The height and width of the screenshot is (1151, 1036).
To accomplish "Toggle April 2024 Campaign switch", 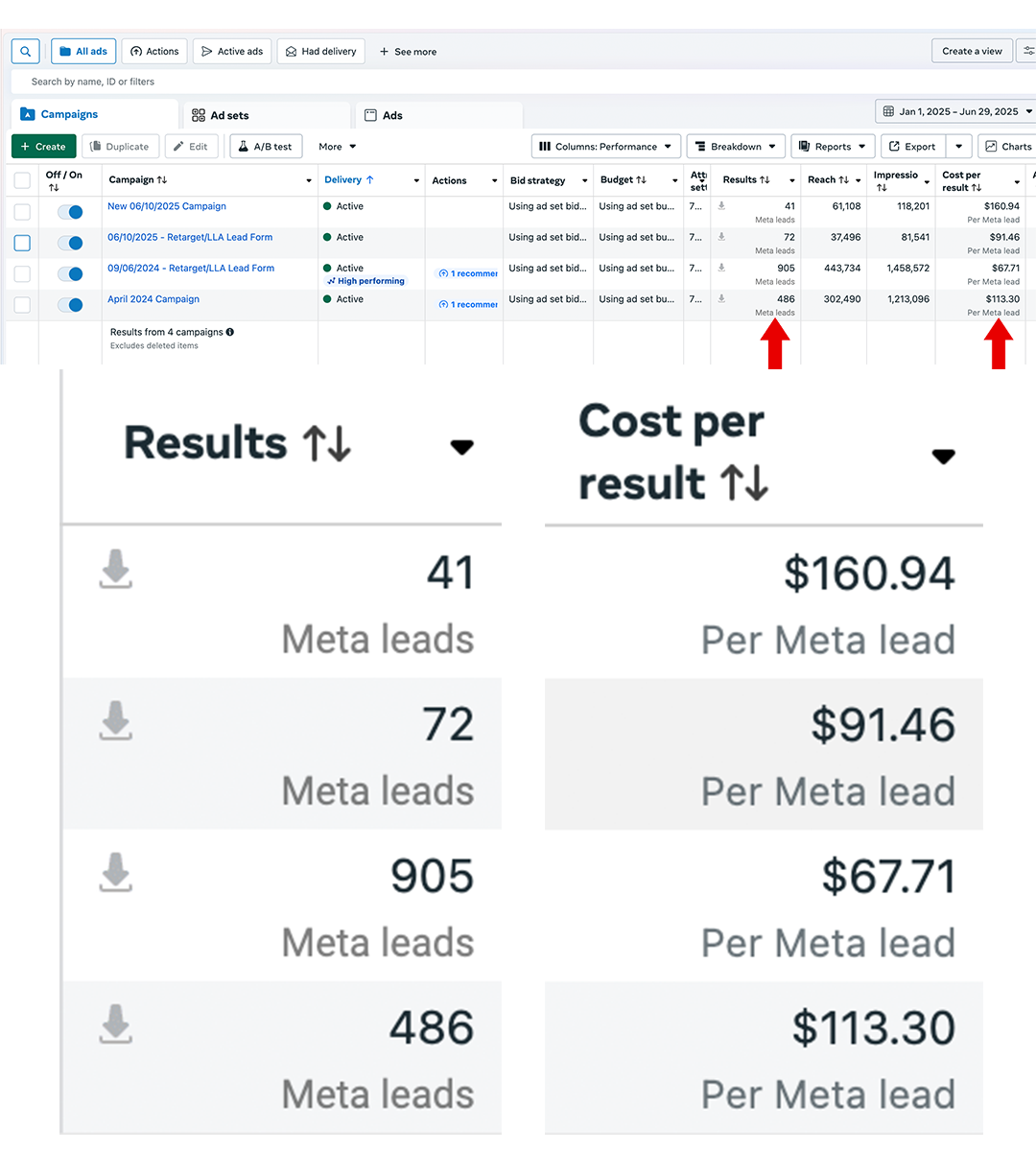I will click(x=70, y=305).
